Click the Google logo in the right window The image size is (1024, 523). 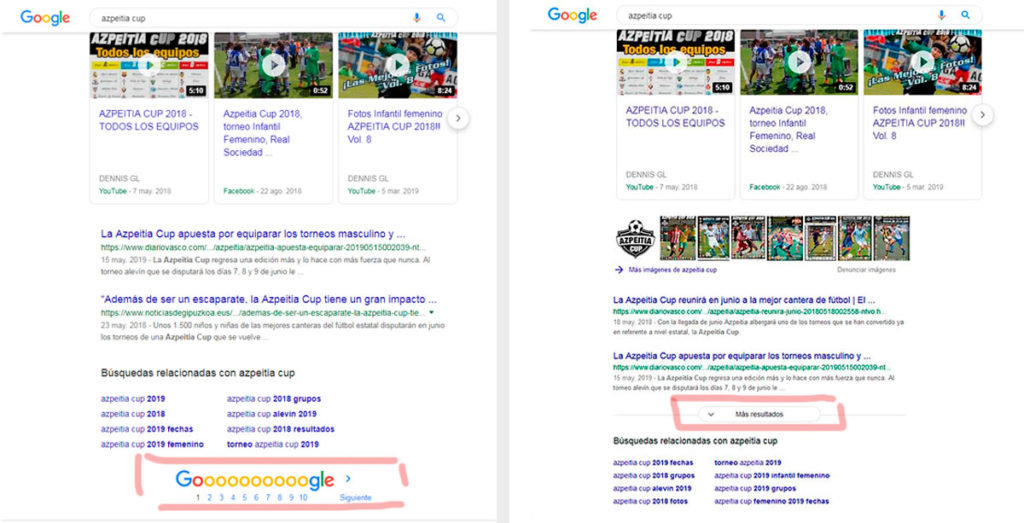[573, 14]
